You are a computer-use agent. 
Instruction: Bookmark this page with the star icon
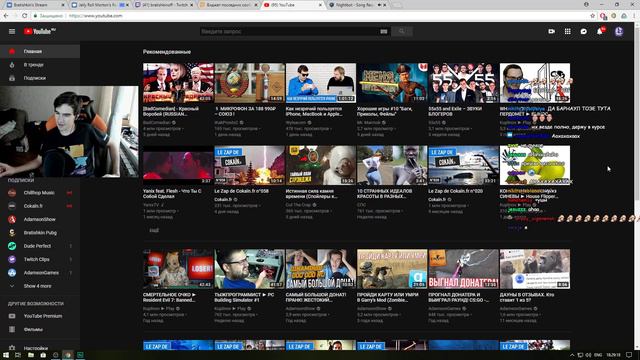592,16
